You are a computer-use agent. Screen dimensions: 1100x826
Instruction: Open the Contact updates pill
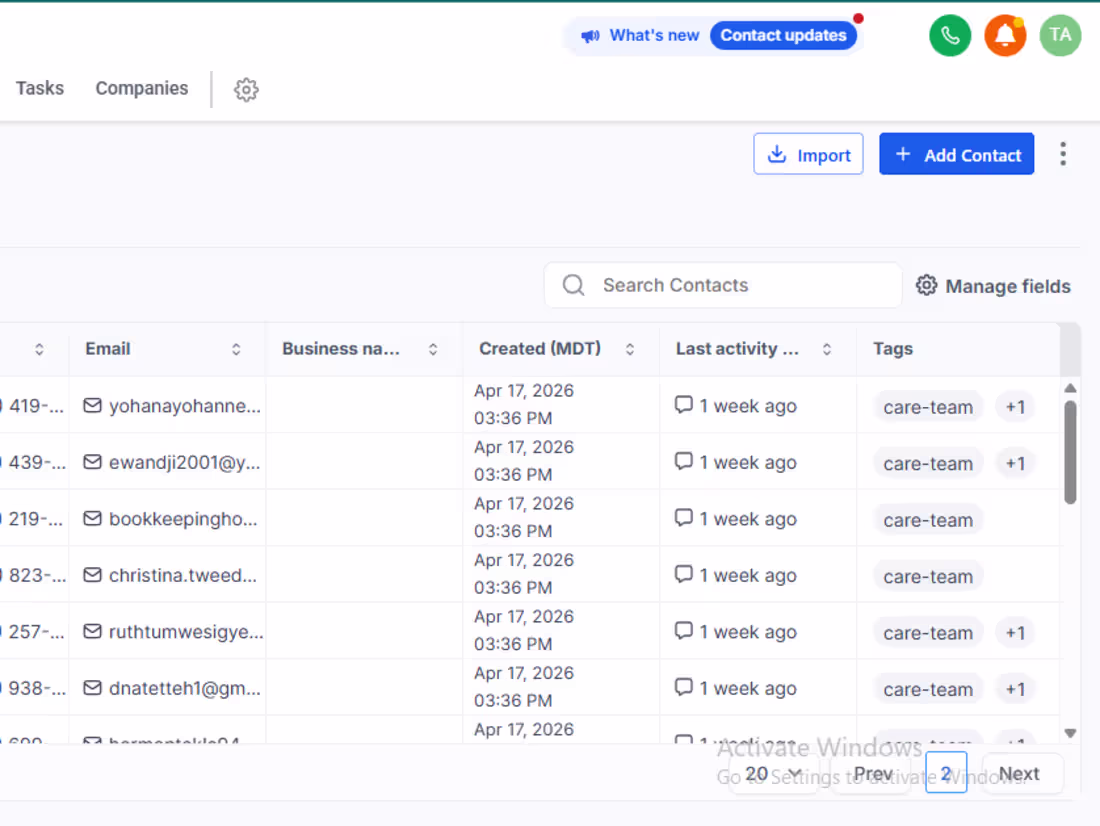tap(784, 35)
